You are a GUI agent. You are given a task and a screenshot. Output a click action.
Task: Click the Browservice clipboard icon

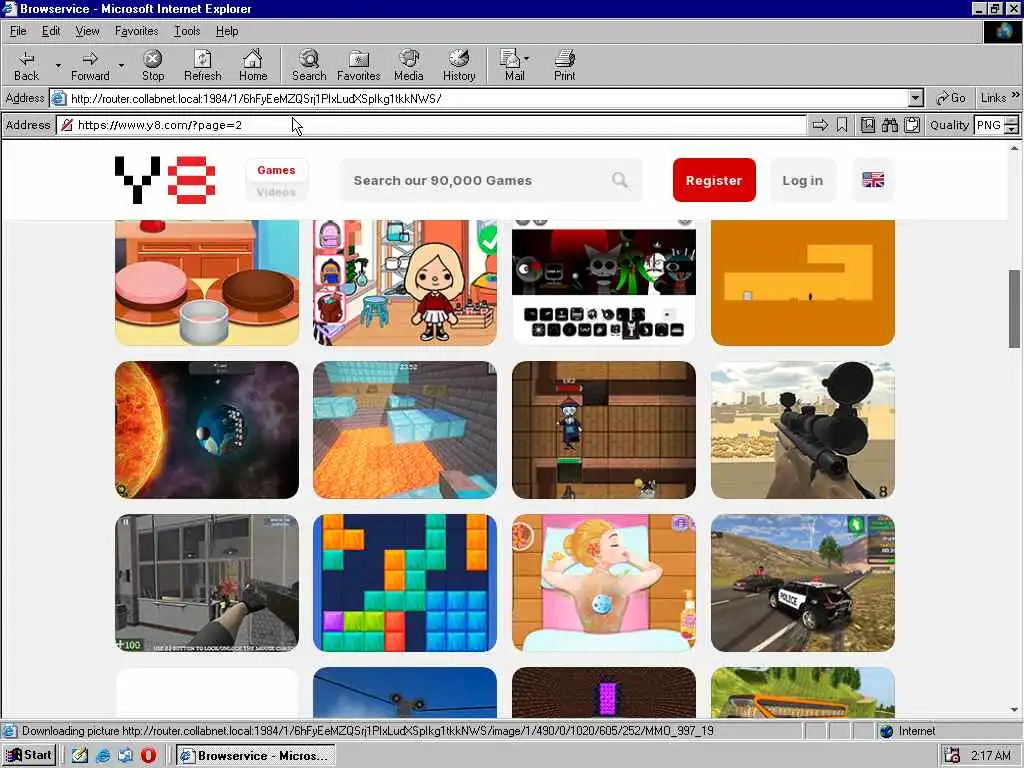coord(912,125)
